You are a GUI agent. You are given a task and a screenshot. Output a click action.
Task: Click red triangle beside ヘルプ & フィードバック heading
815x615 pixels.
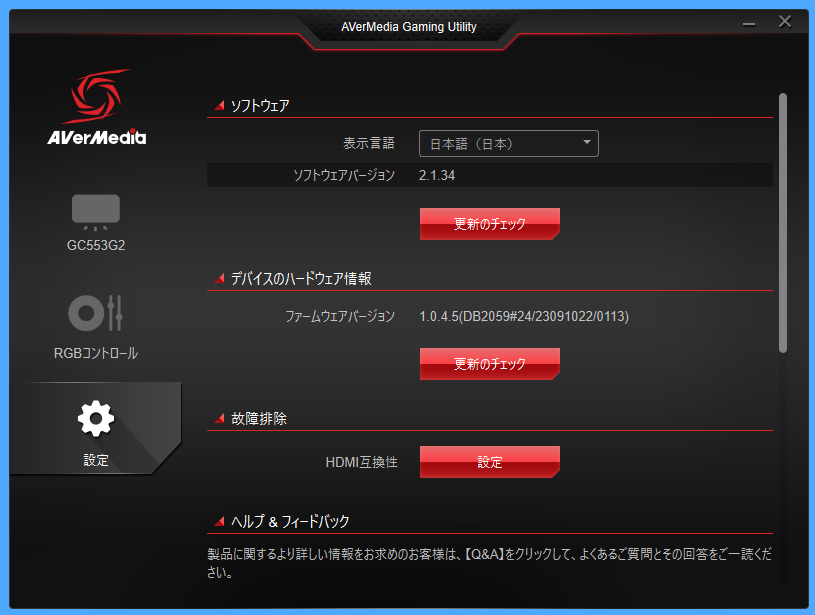pos(219,521)
